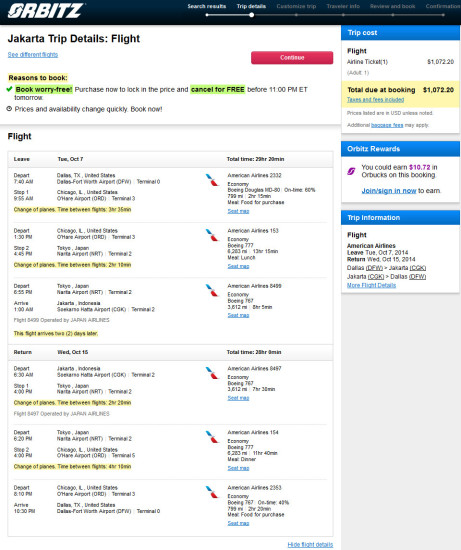Open Seat map for flight 154
Screen dimensions: 461x550
[x=238, y=468]
